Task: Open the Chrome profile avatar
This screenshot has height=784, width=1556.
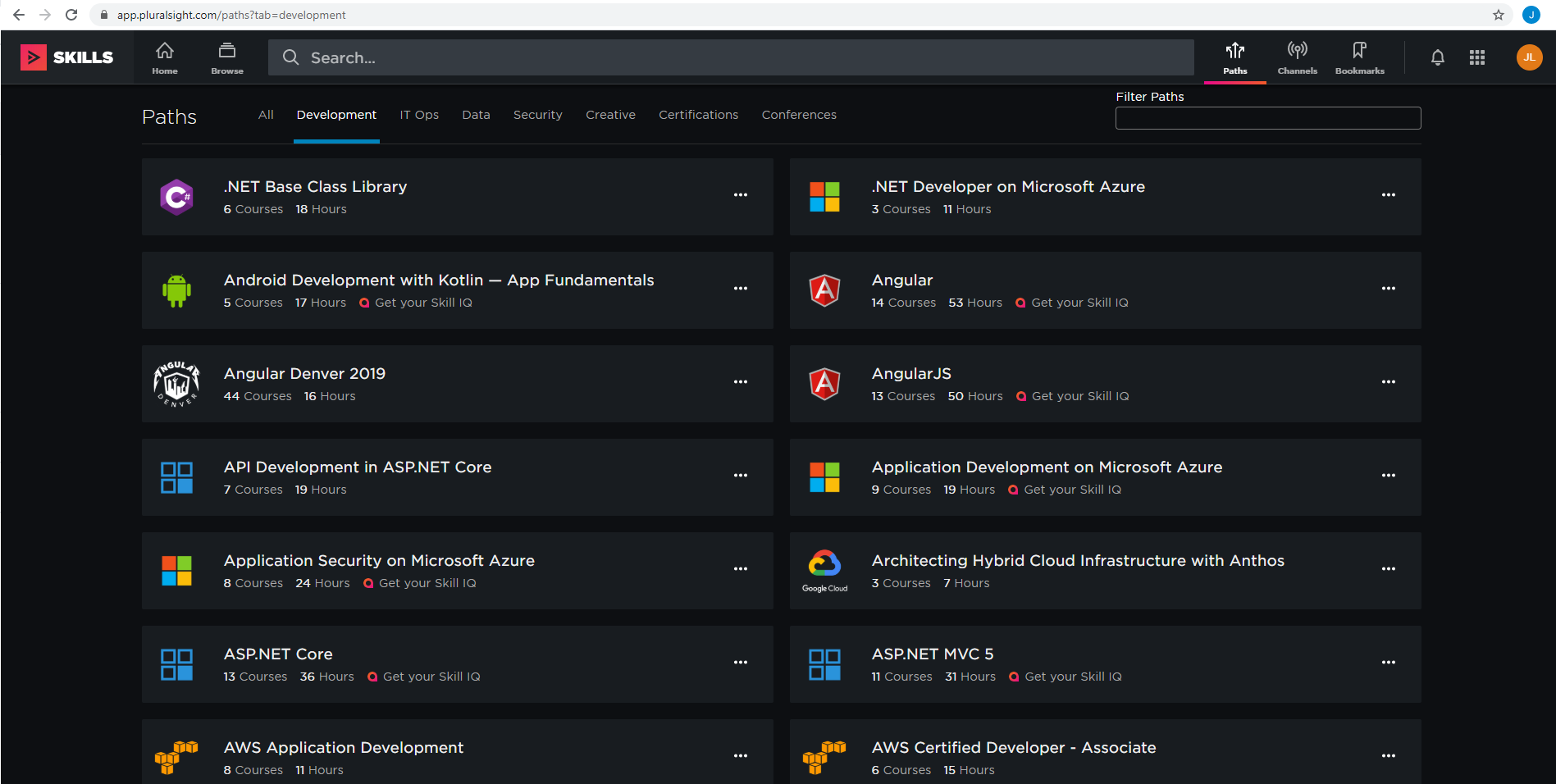Action: pyautogui.click(x=1531, y=15)
